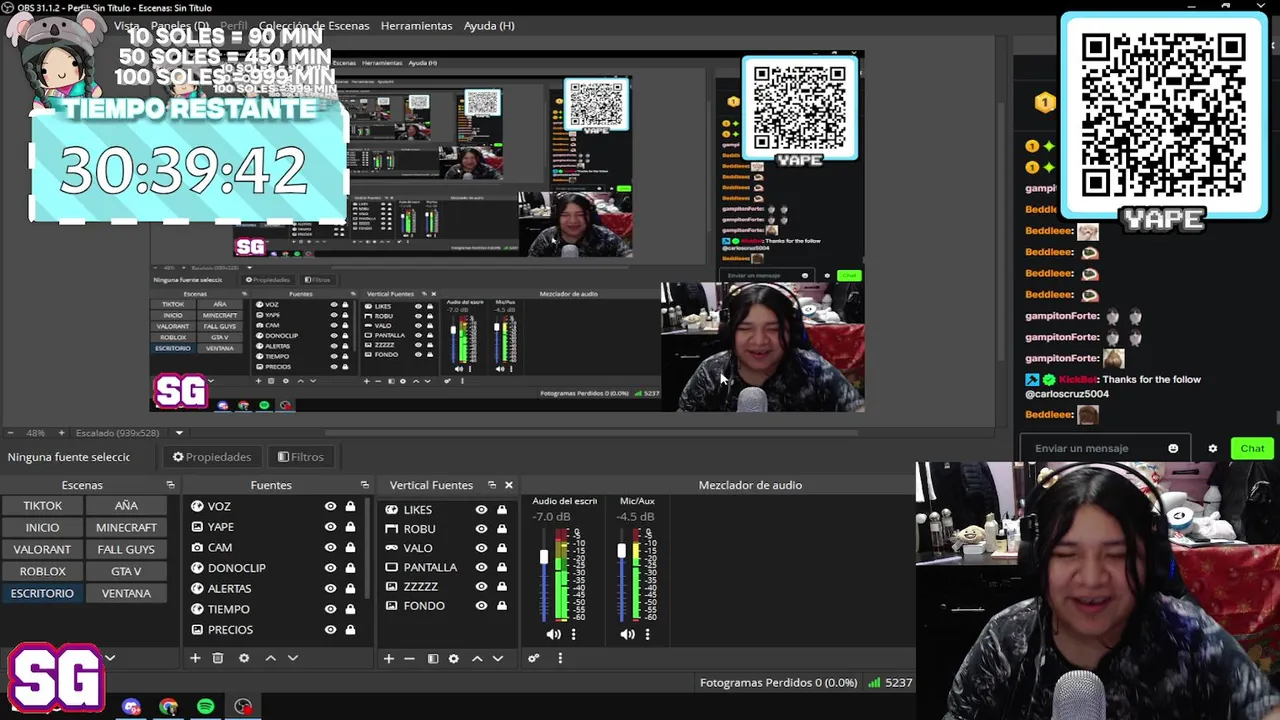Open audio mixer three-dot menu

tap(560, 658)
